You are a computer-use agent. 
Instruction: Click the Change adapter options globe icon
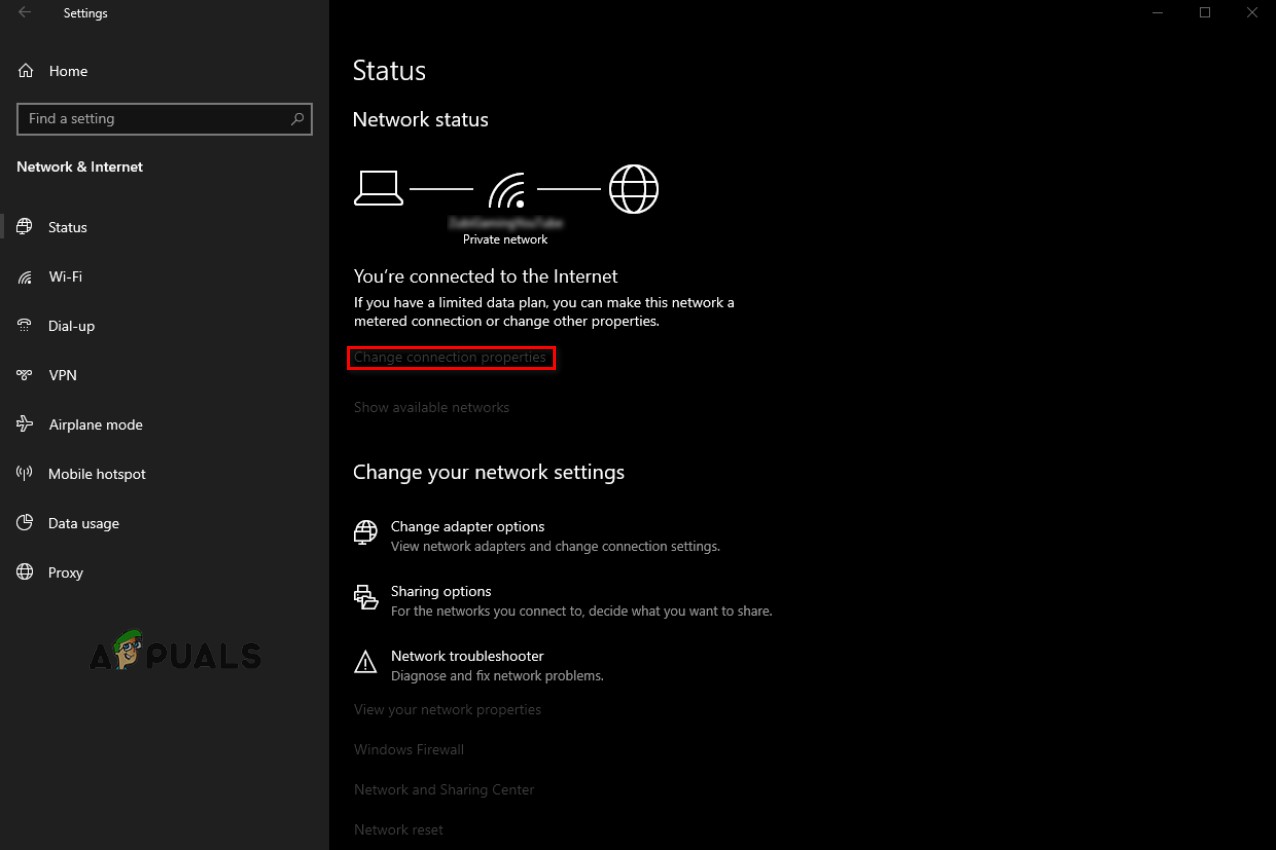[365, 532]
